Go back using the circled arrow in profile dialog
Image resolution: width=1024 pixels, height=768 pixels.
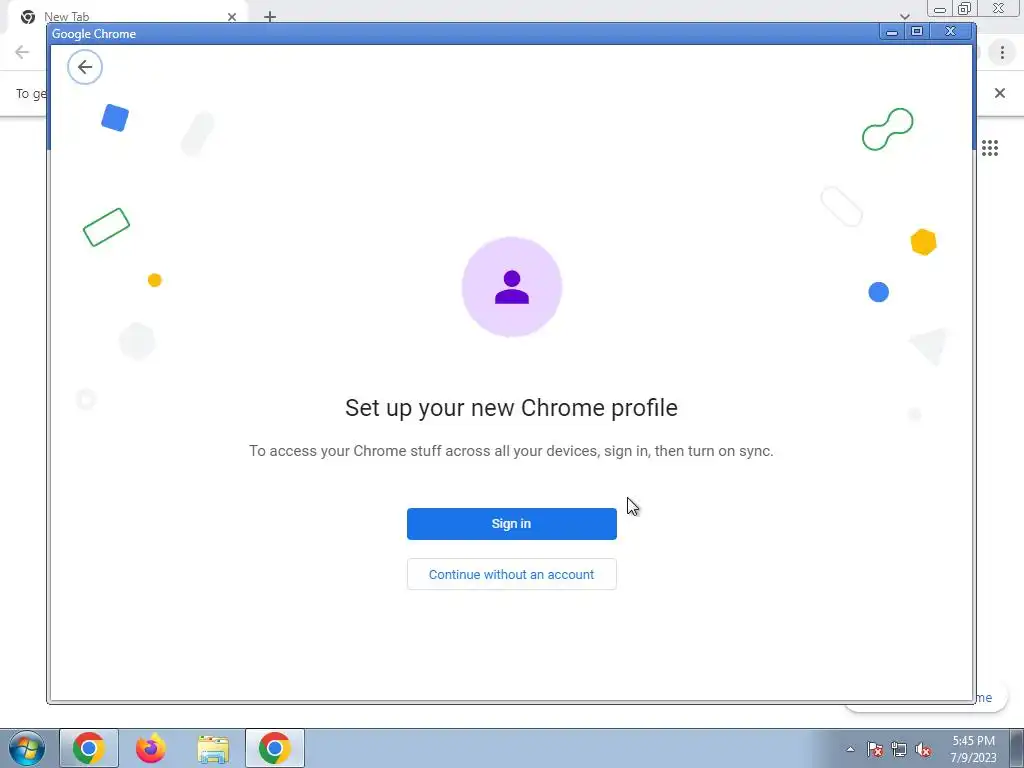tap(85, 67)
